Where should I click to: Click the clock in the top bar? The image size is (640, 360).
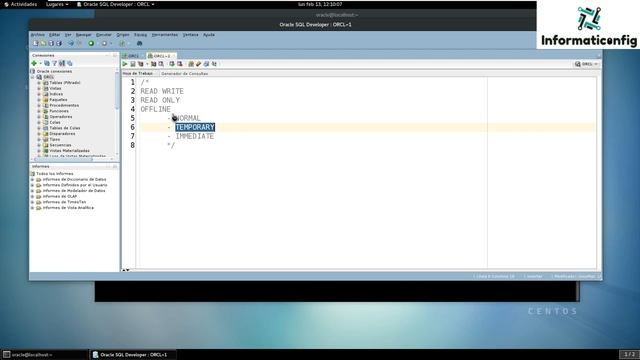point(320,4)
